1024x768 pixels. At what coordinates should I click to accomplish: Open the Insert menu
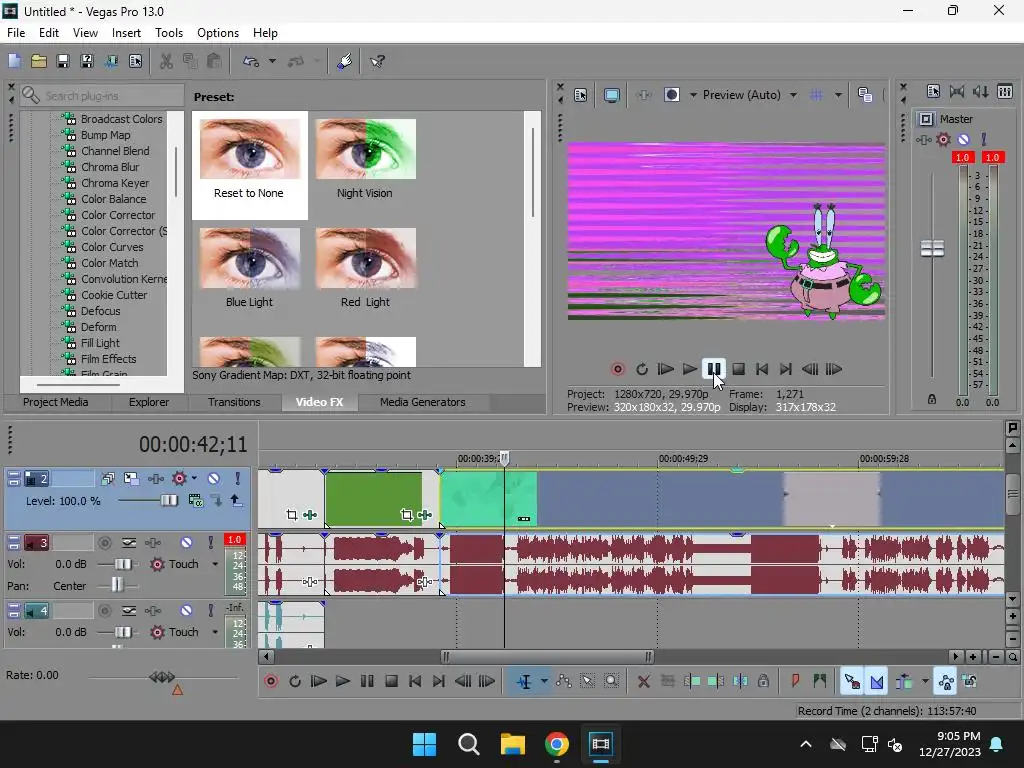pyautogui.click(x=126, y=33)
